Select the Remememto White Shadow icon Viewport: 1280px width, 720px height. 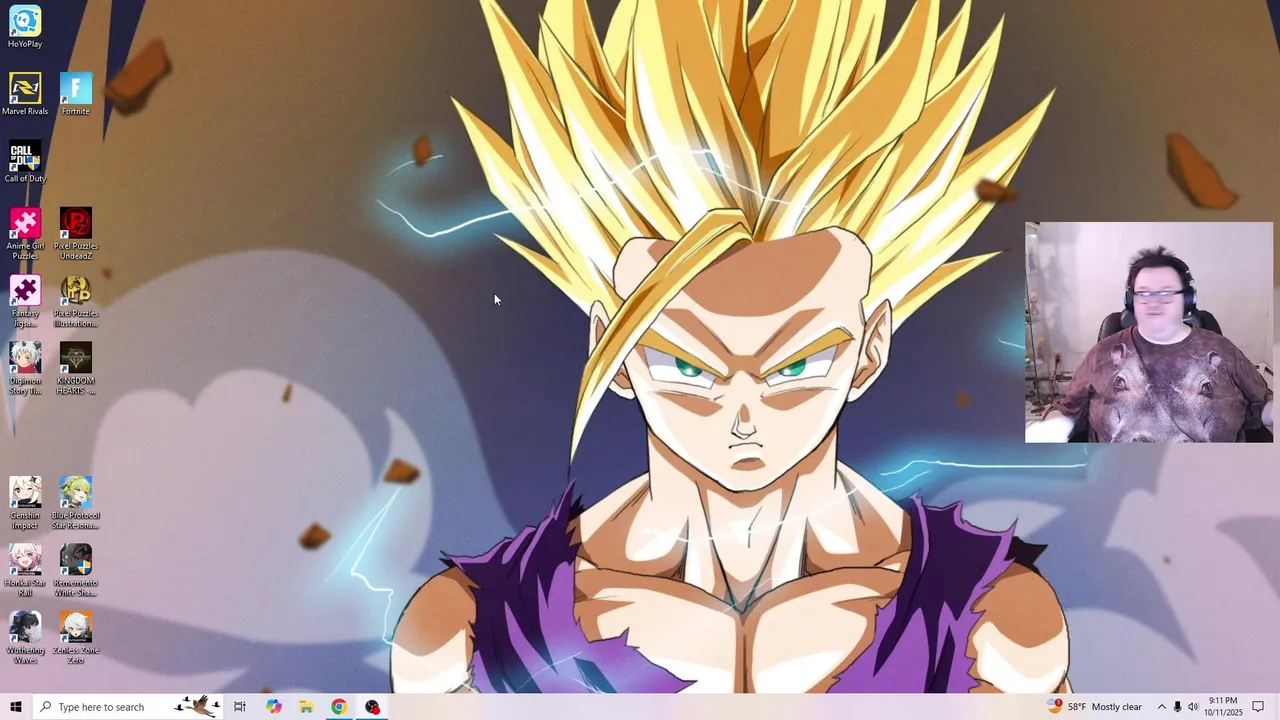pyautogui.click(x=75, y=571)
